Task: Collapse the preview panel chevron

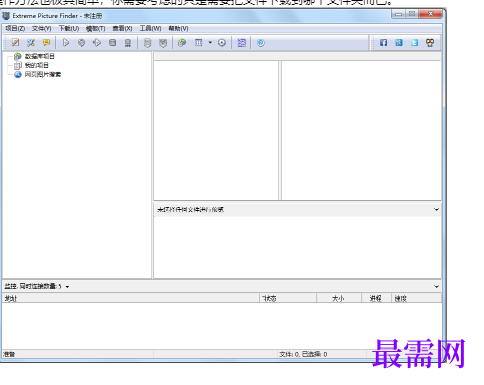Action: click(x=436, y=209)
